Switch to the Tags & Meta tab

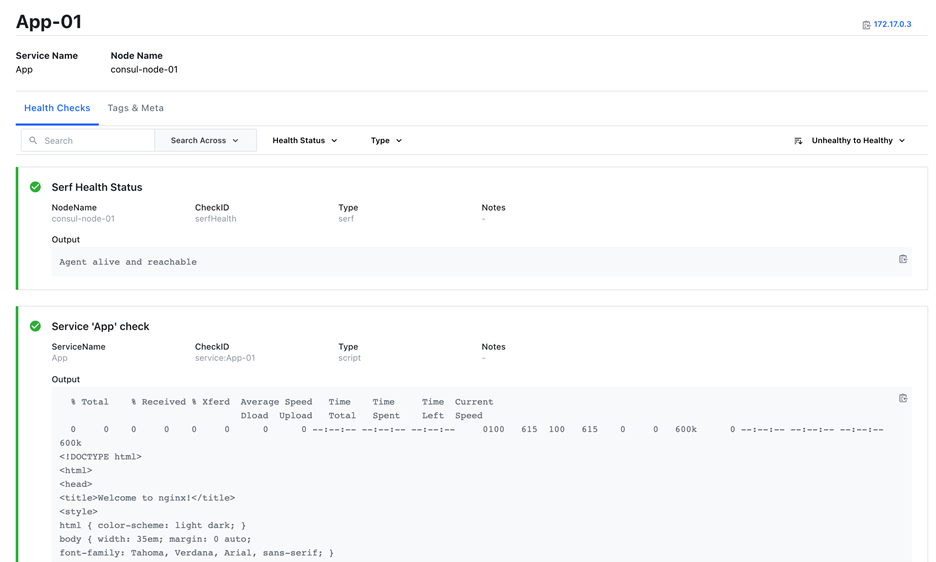tap(136, 108)
